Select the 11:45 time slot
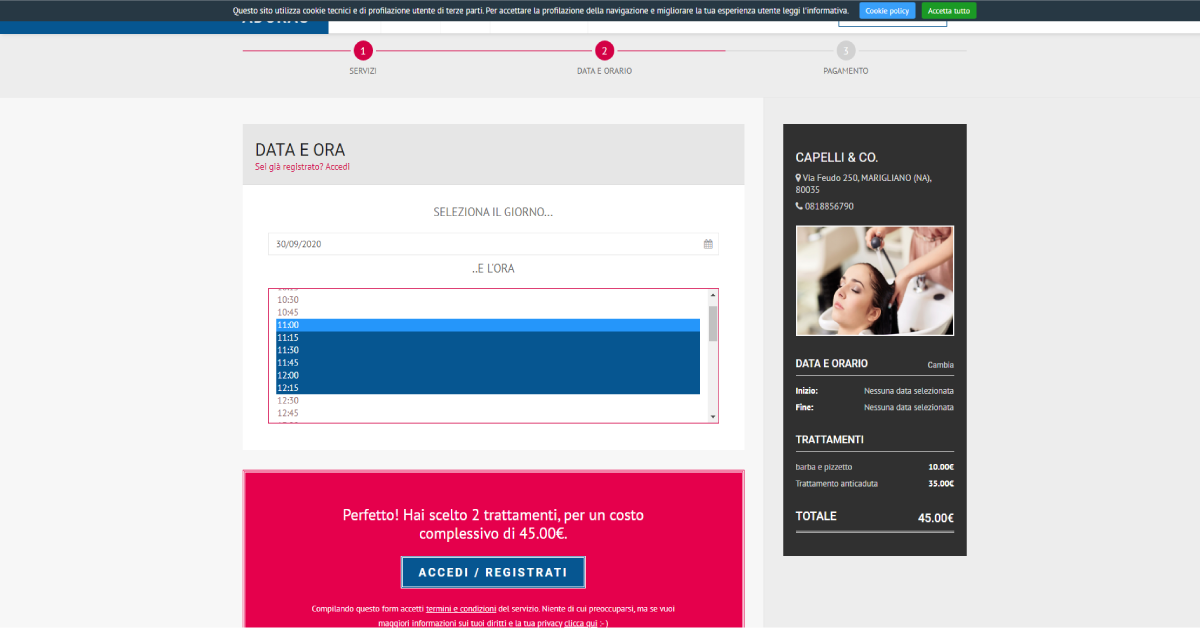The height and width of the screenshot is (628, 1200). tap(488, 363)
